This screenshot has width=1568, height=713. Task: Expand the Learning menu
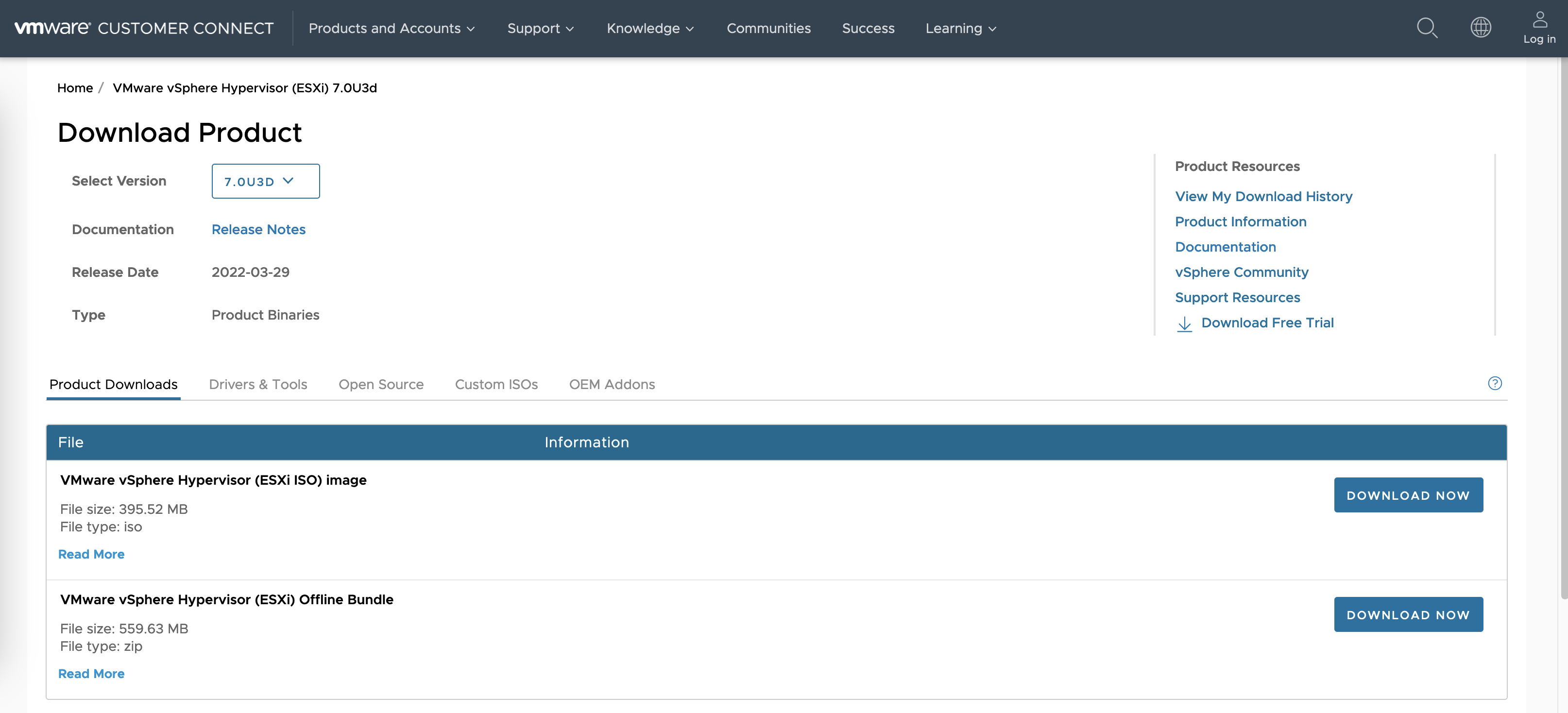coord(960,28)
